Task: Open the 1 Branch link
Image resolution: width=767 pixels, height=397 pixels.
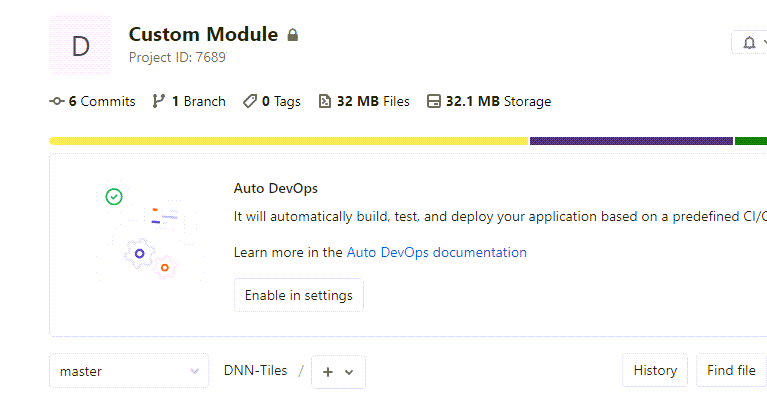Action: click(x=189, y=101)
